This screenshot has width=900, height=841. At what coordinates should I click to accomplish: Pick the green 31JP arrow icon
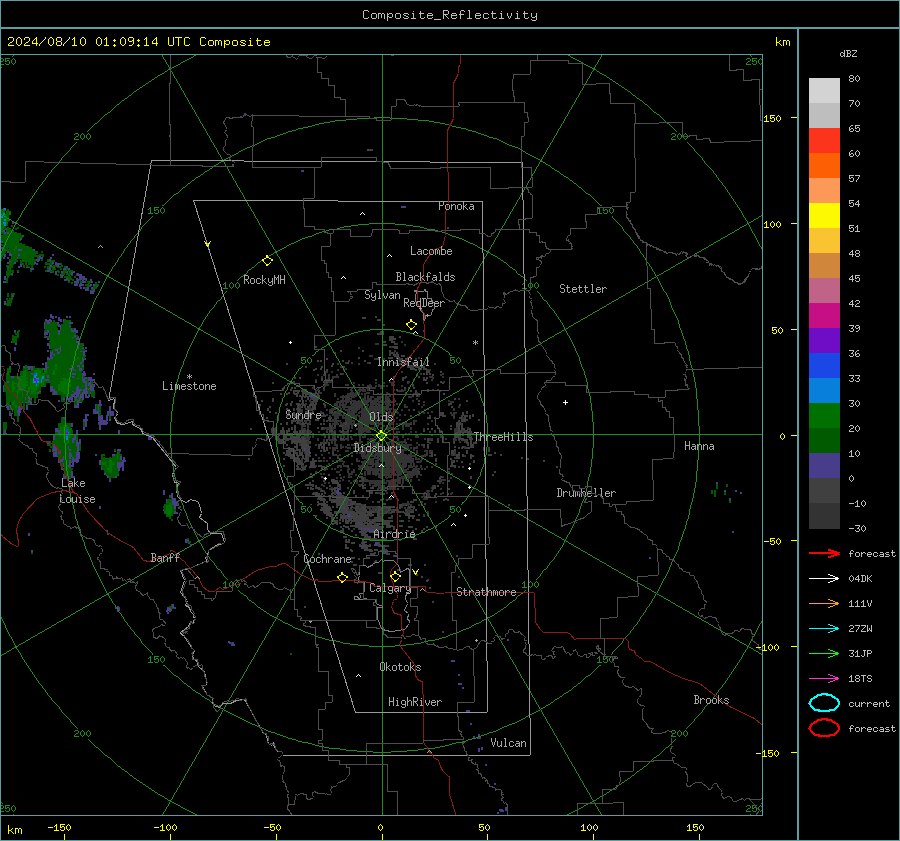pos(824,653)
